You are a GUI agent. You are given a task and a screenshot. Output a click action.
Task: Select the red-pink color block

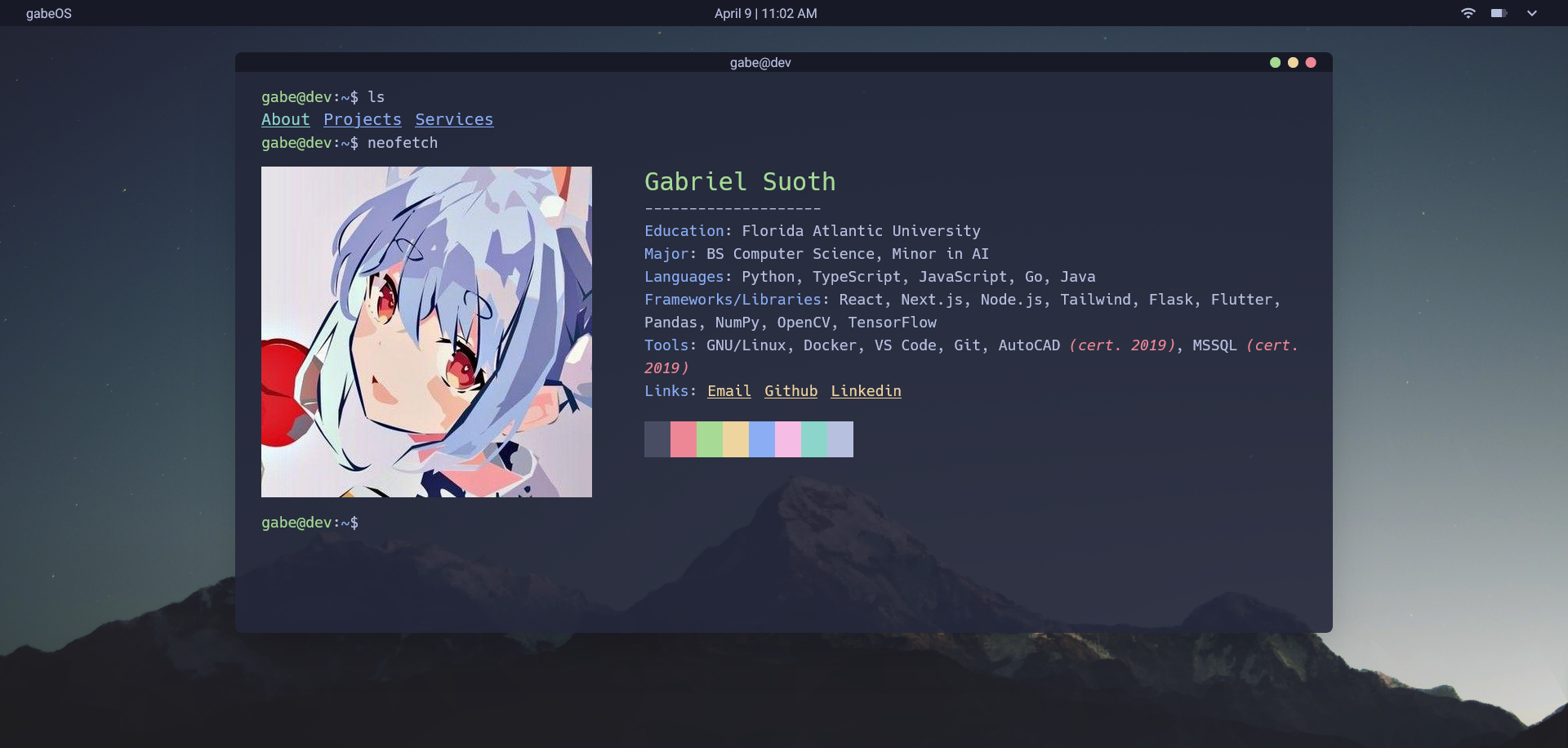point(684,439)
